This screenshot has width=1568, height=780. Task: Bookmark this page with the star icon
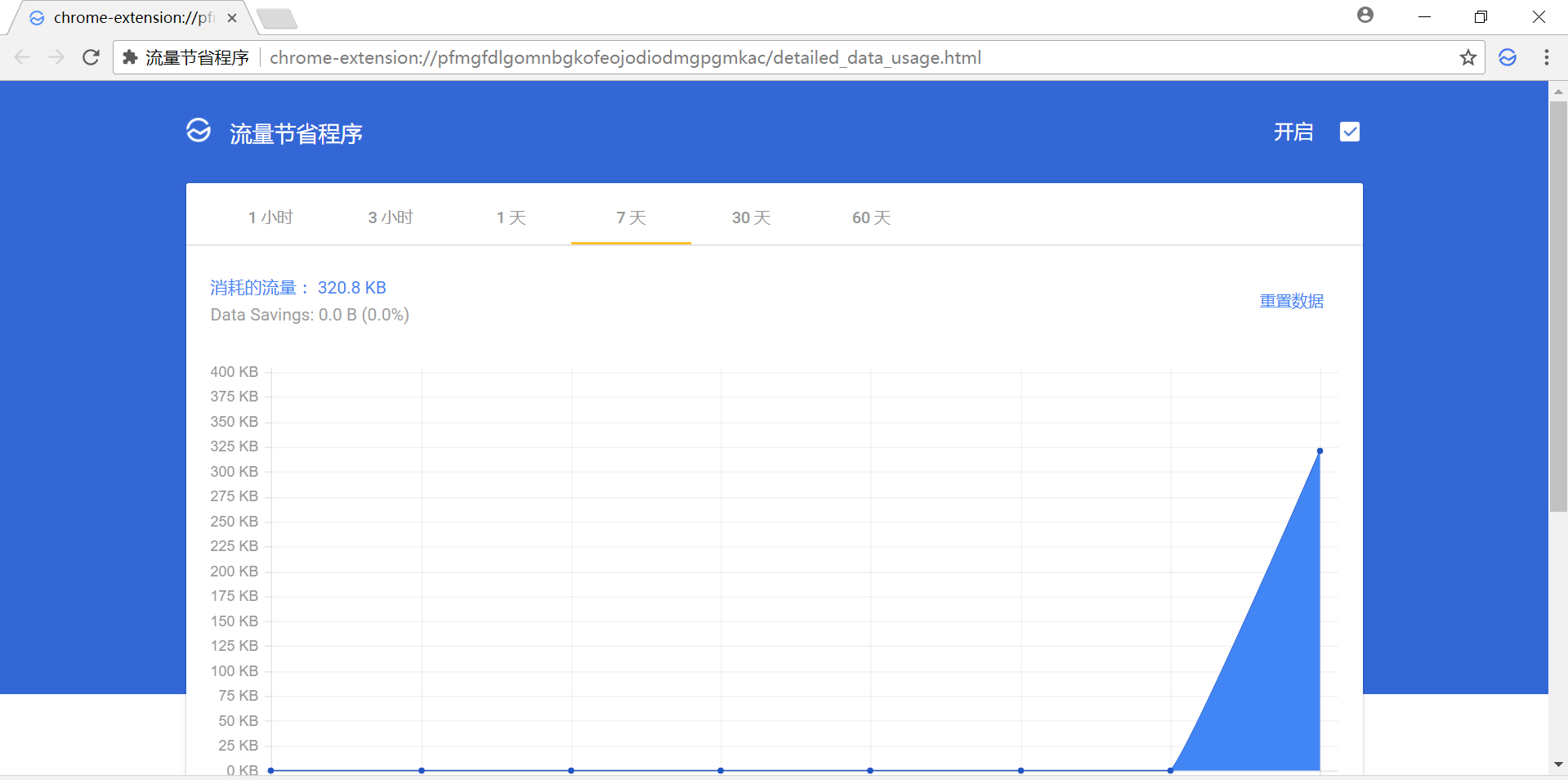(x=1468, y=57)
